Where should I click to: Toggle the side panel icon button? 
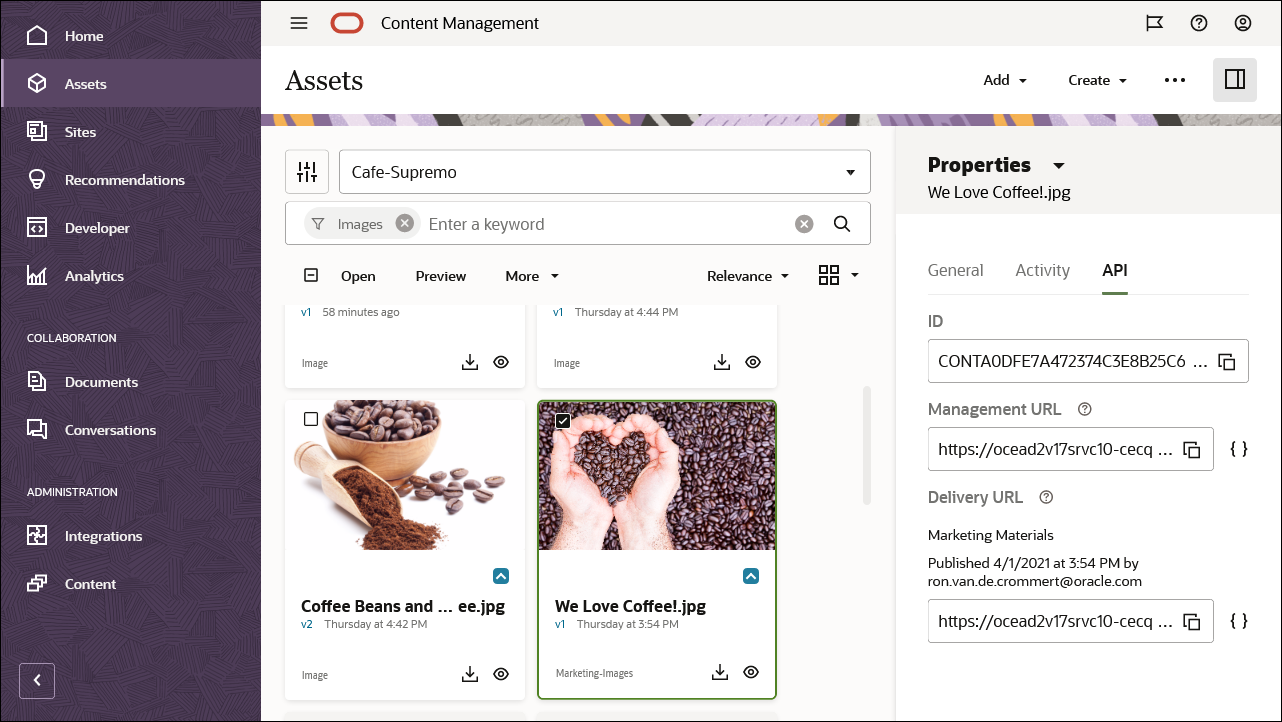click(1235, 80)
